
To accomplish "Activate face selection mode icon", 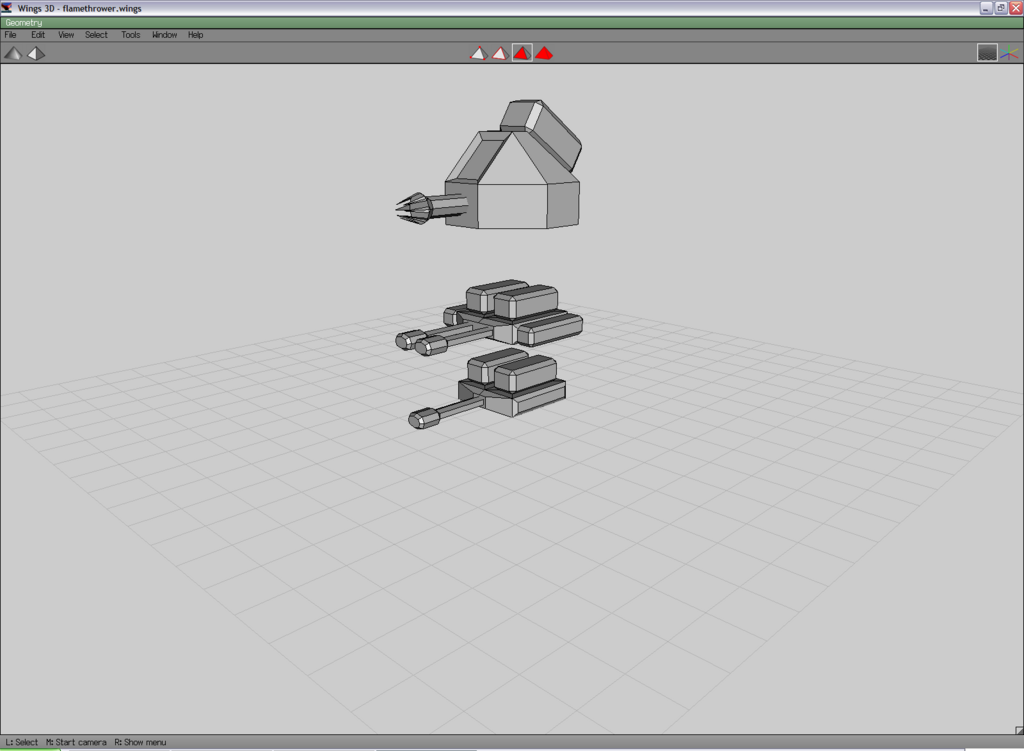I will click(x=522, y=53).
